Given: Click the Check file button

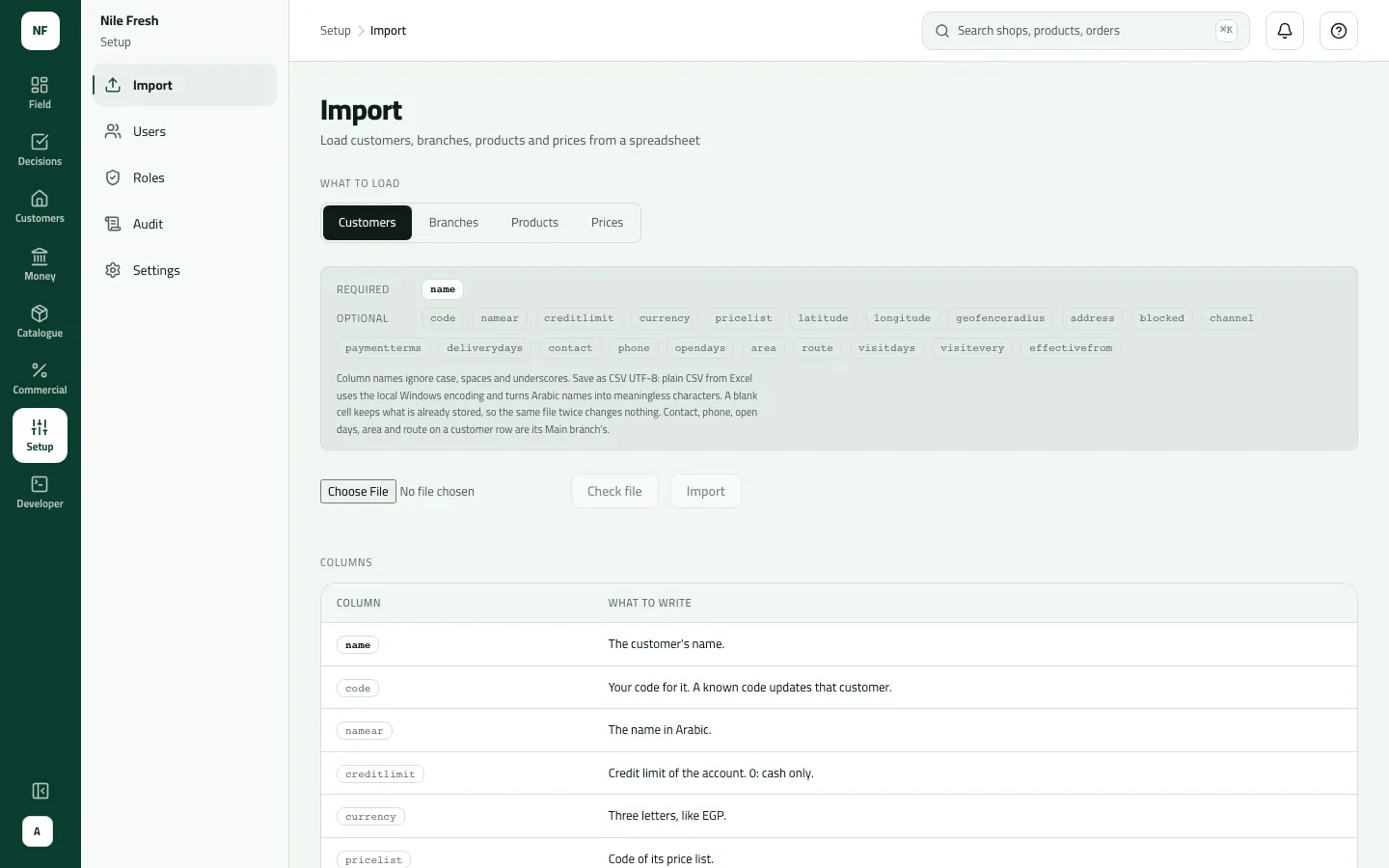Looking at the screenshot, I should pos(614,491).
